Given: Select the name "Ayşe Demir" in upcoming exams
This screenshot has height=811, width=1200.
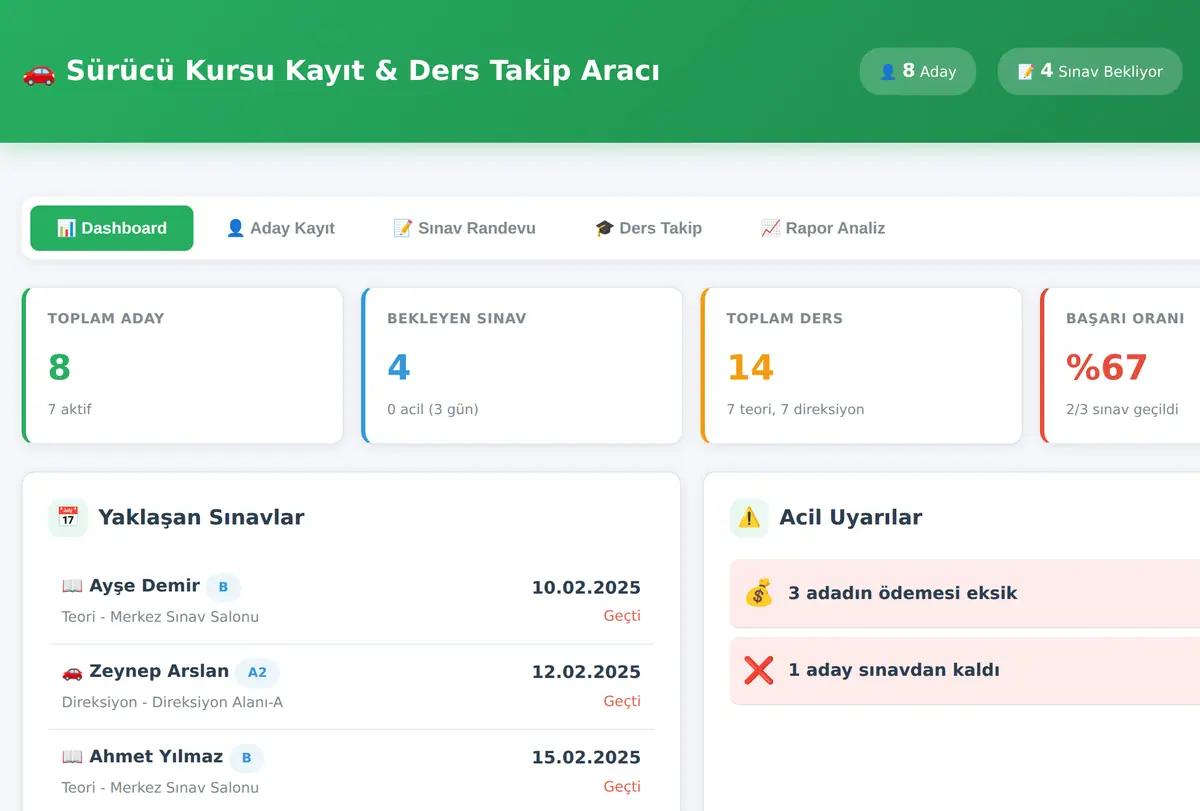Looking at the screenshot, I should (144, 586).
